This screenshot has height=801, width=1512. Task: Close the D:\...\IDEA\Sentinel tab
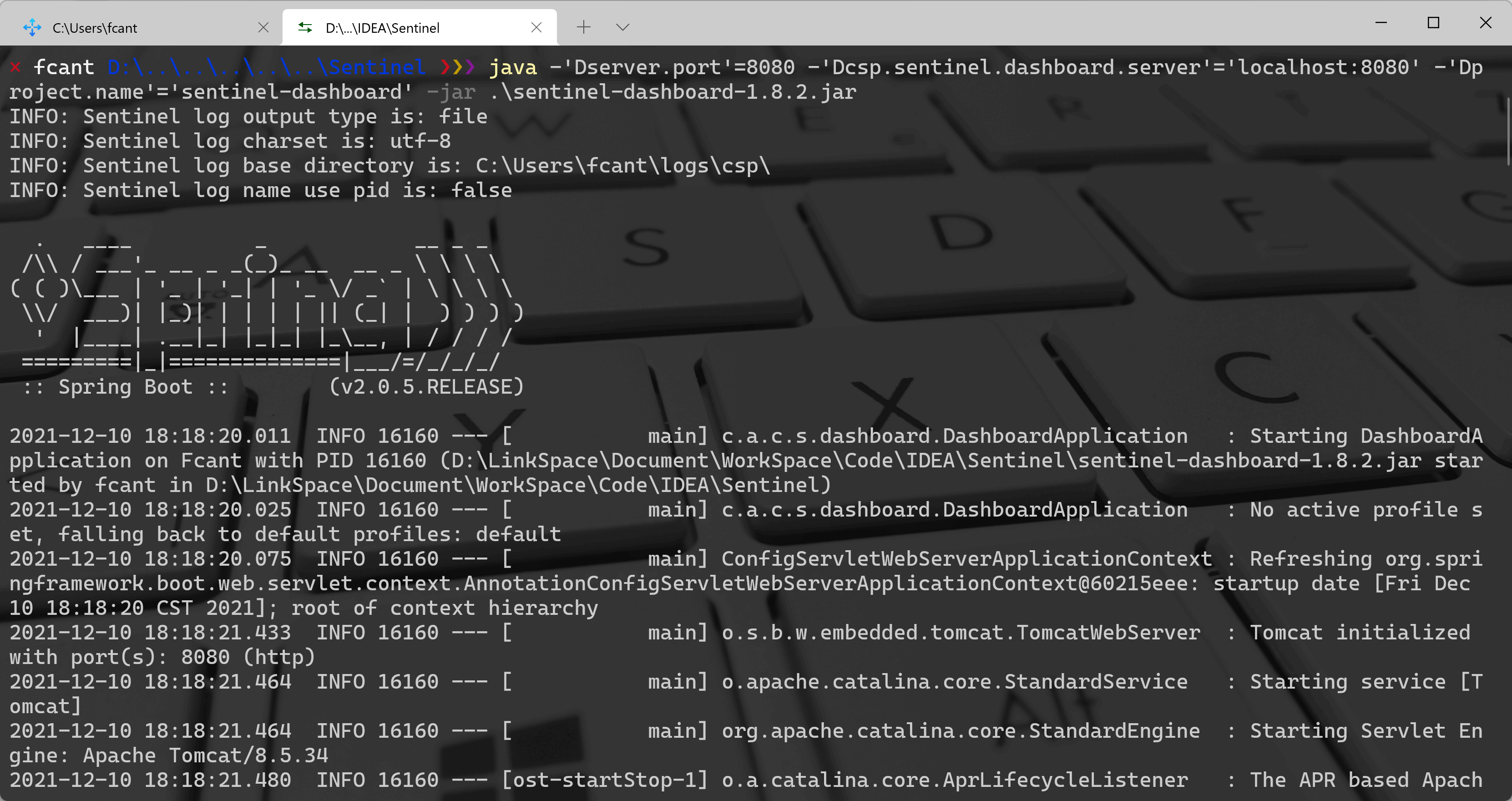(x=536, y=28)
